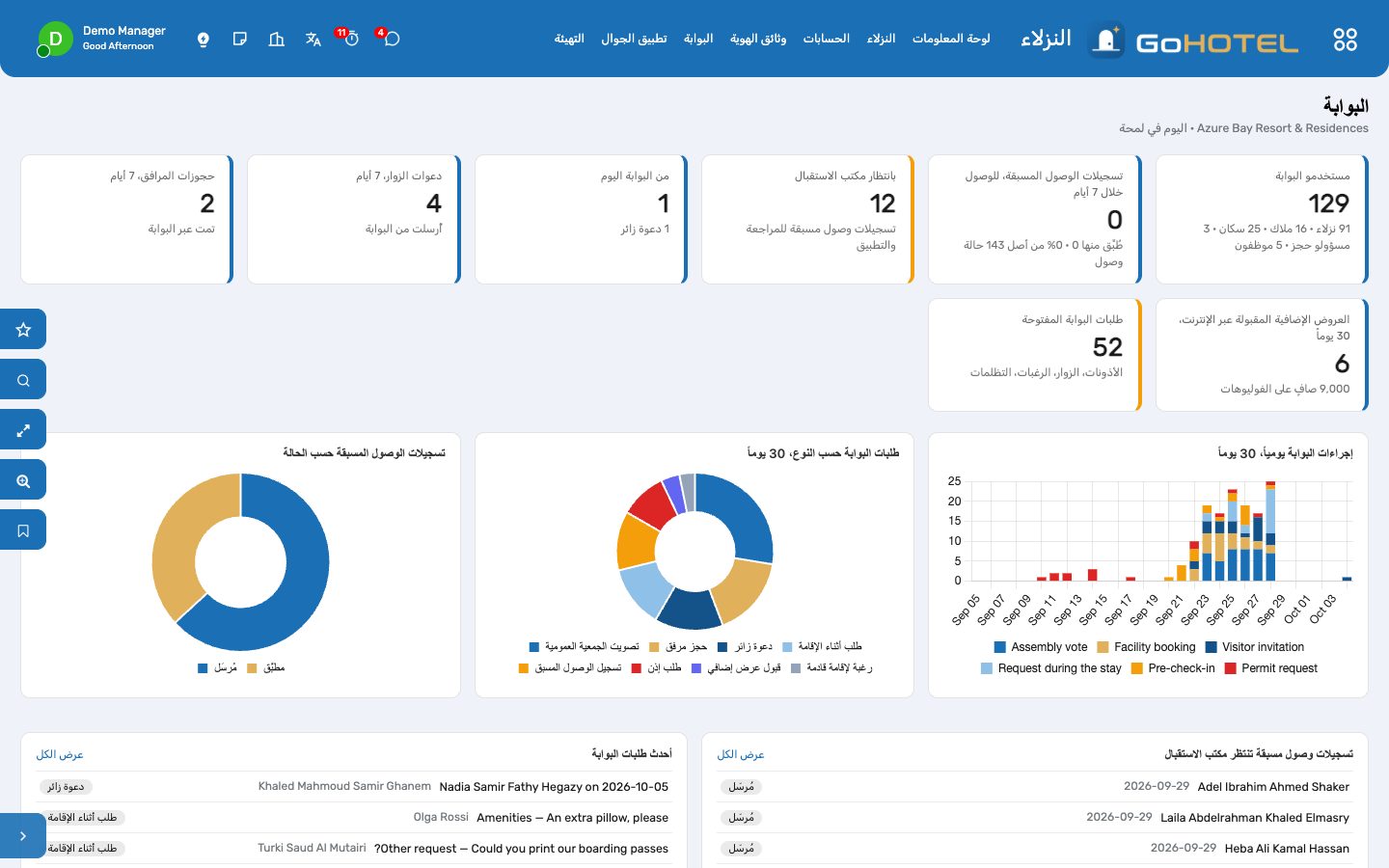
Task: Open the تطبيق الجوال menu item
Action: (x=634, y=39)
